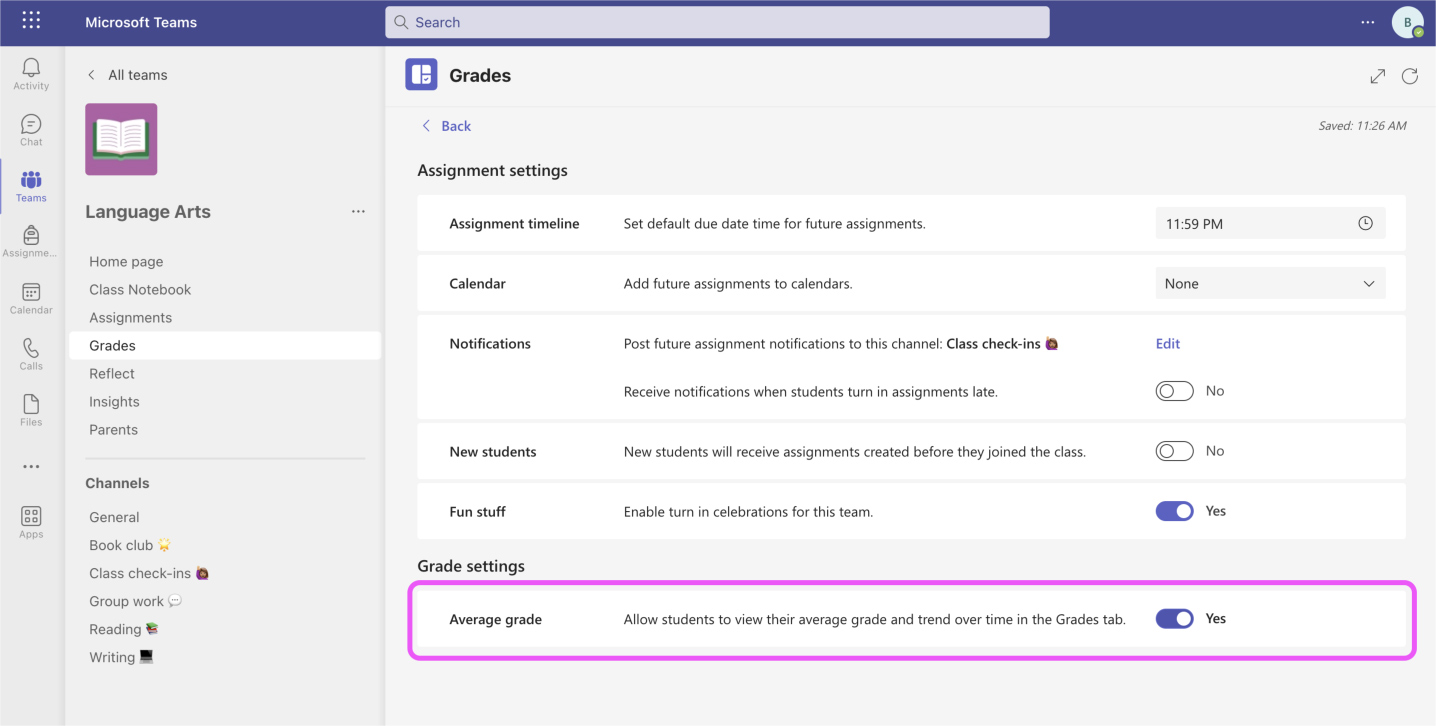
Task: Turn off Fun stuff celebrations toggle
Action: coord(1174,511)
